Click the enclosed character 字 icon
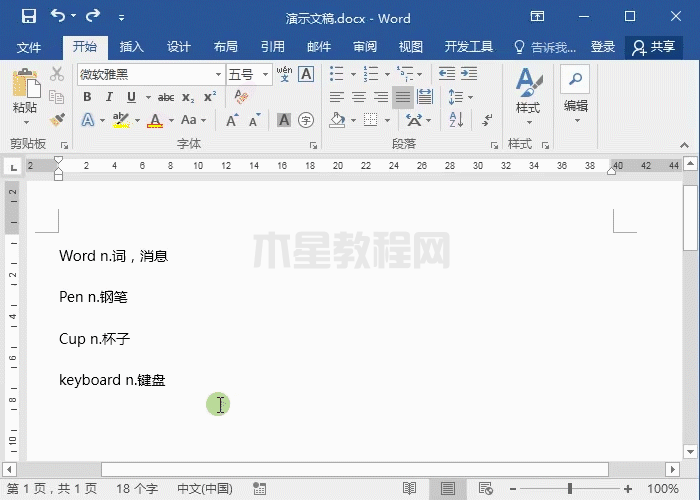 click(x=306, y=120)
